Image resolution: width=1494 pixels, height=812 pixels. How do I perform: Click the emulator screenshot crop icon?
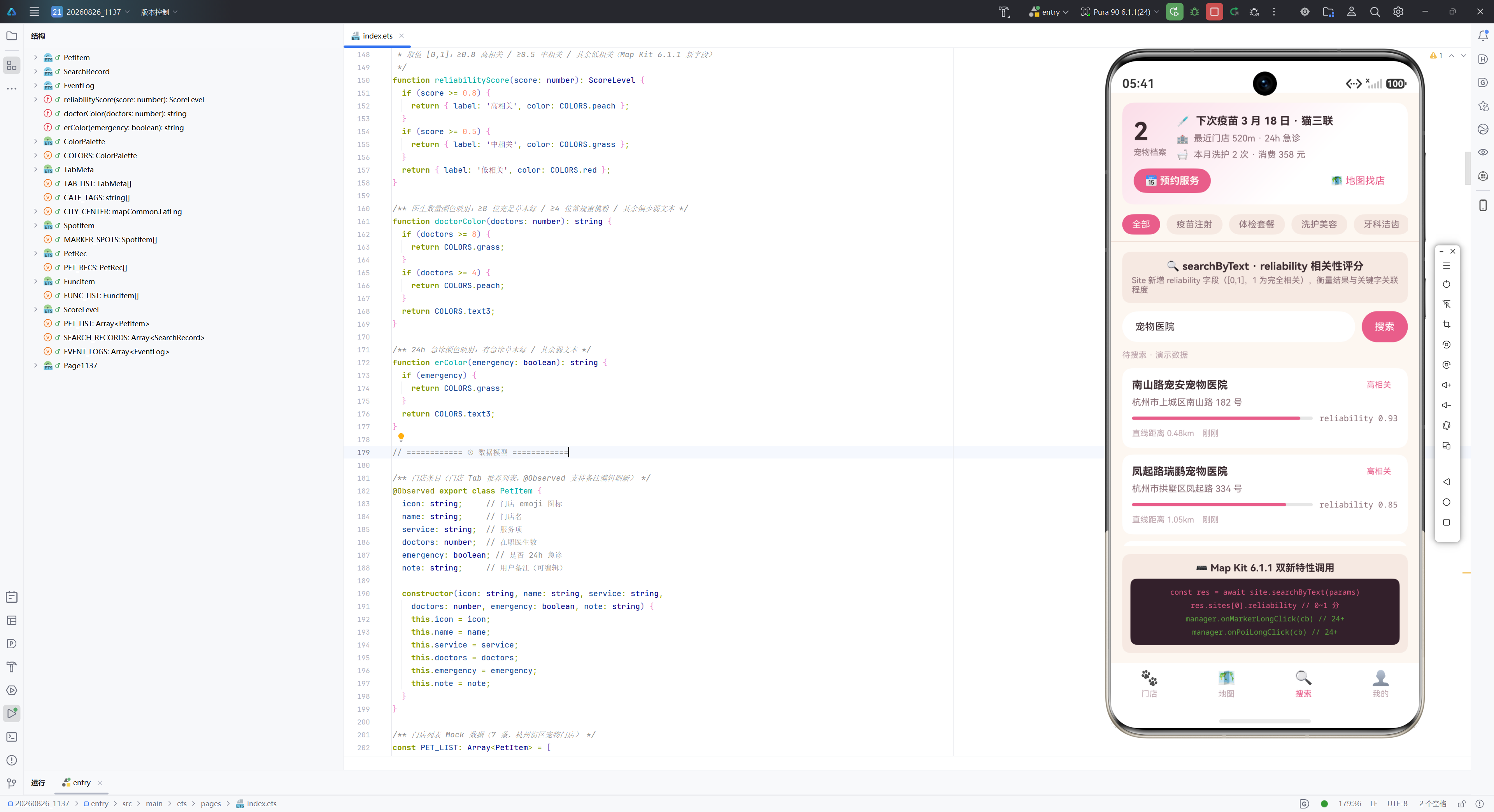pyautogui.click(x=1447, y=324)
